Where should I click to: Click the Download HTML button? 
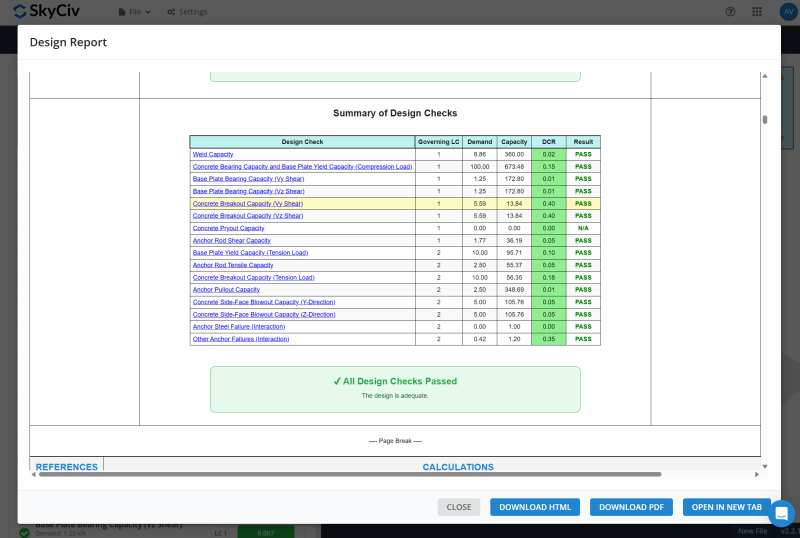[x=535, y=507]
